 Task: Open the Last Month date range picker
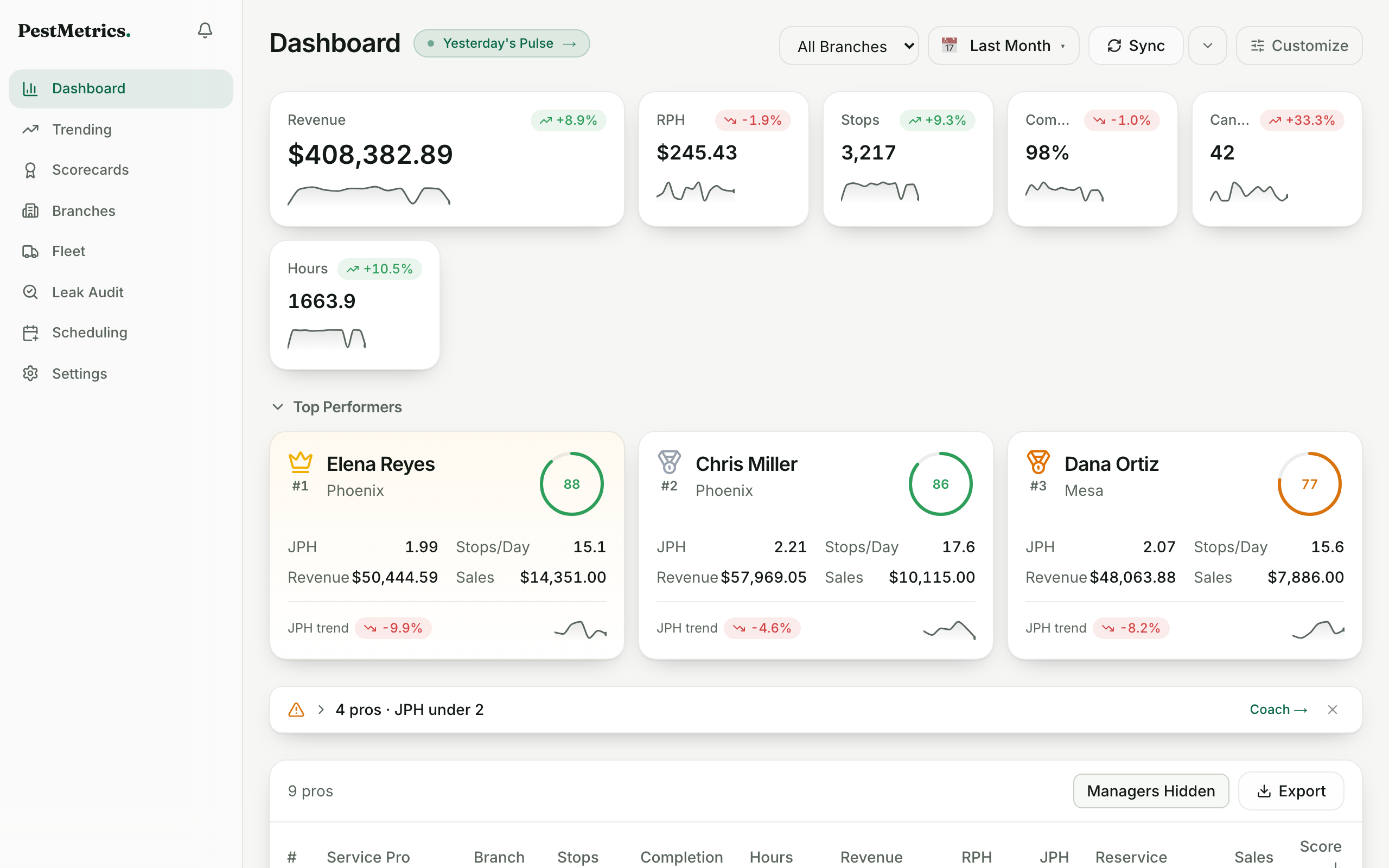(1003, 46)
